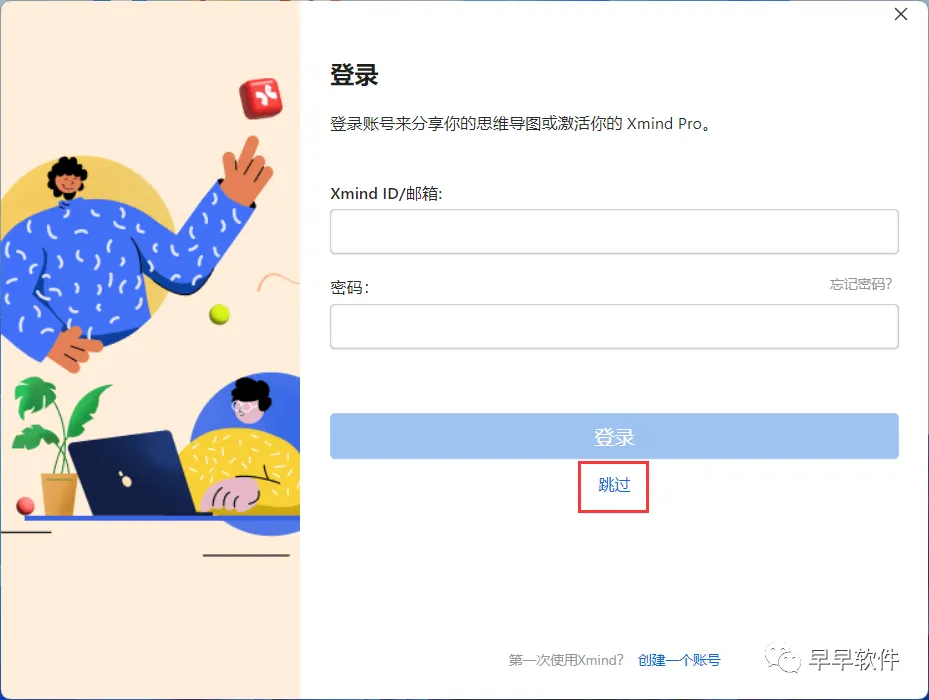Click the green ball in the illustration

coord(219,314)
